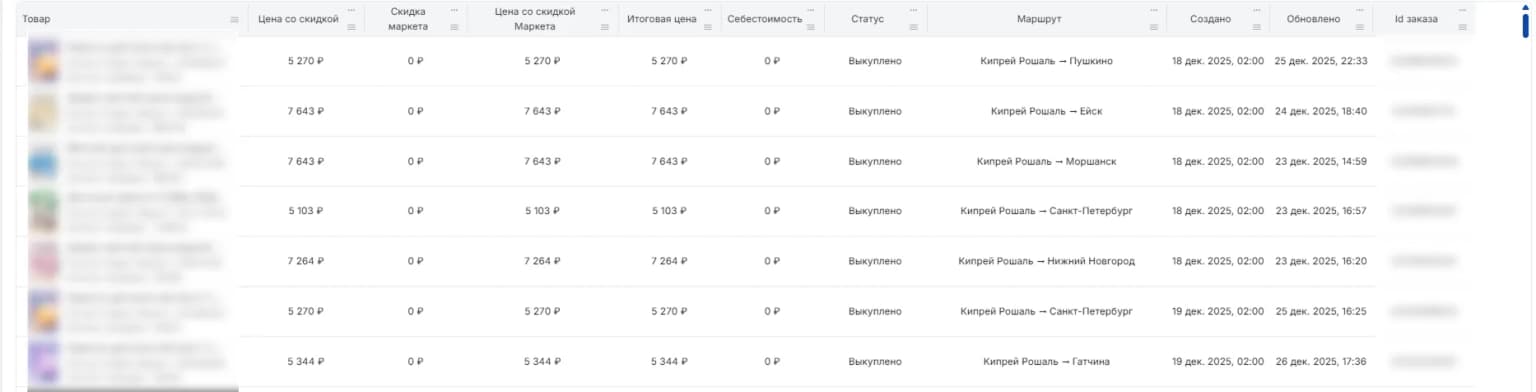
Task: Click updated date 24 дек. 2025, 18:40
Action: click(1321, 111)
